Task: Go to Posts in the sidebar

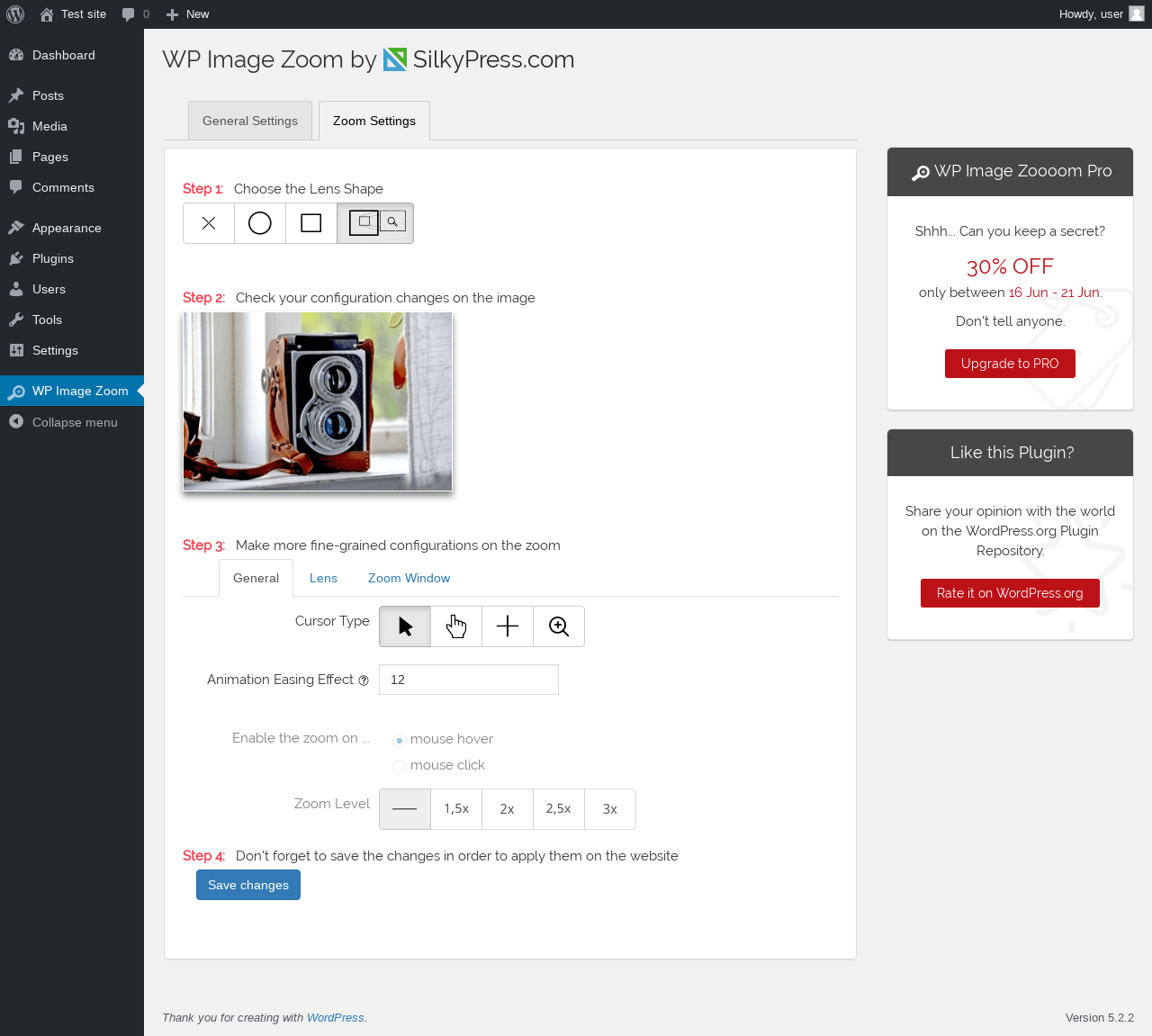Action: [72, 95]
